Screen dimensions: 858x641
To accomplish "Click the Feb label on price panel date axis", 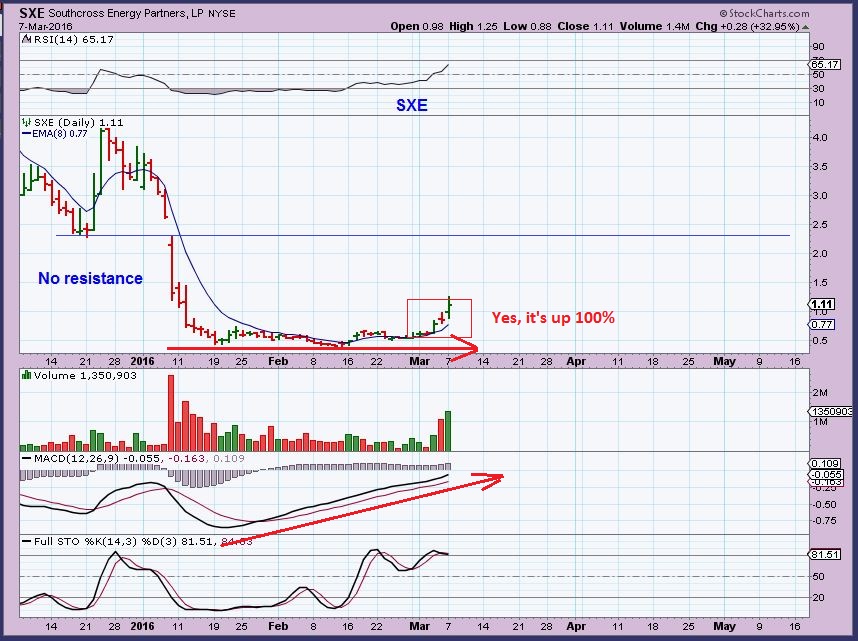I will tap(278, 362).
